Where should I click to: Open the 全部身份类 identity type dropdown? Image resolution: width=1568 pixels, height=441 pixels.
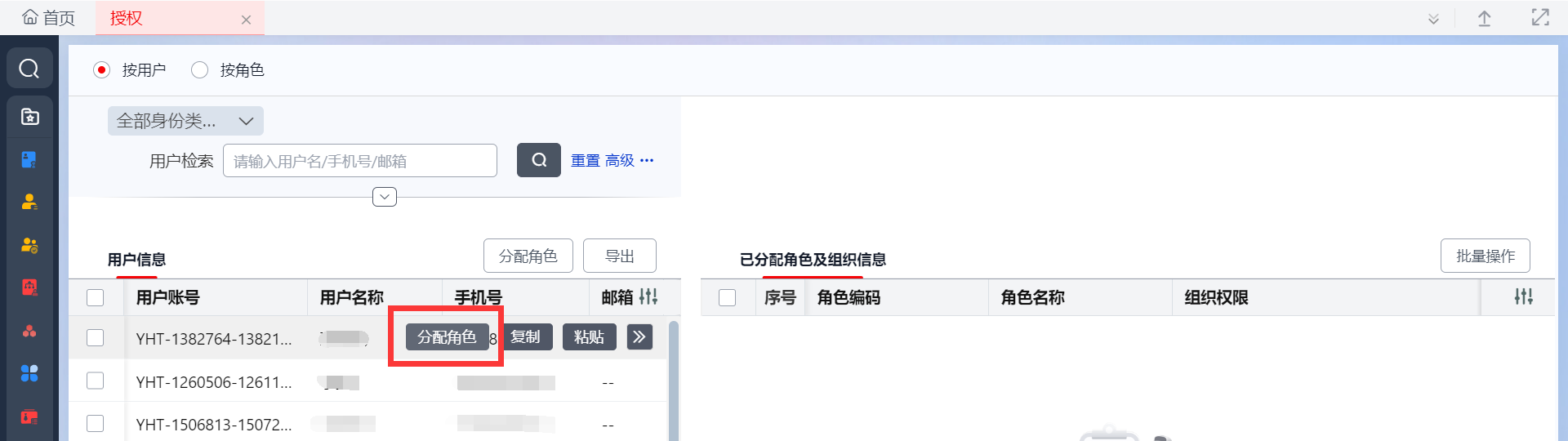point(185,121)
